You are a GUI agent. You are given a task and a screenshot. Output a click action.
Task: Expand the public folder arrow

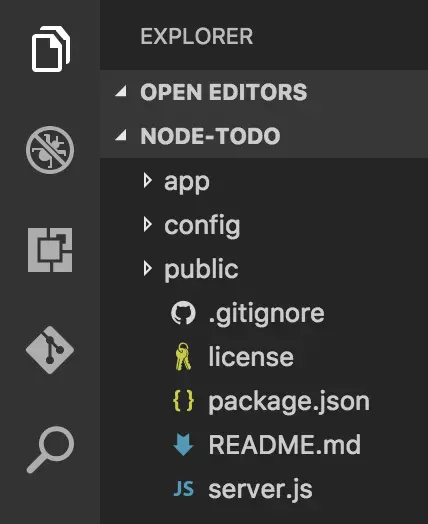(147, 268)
